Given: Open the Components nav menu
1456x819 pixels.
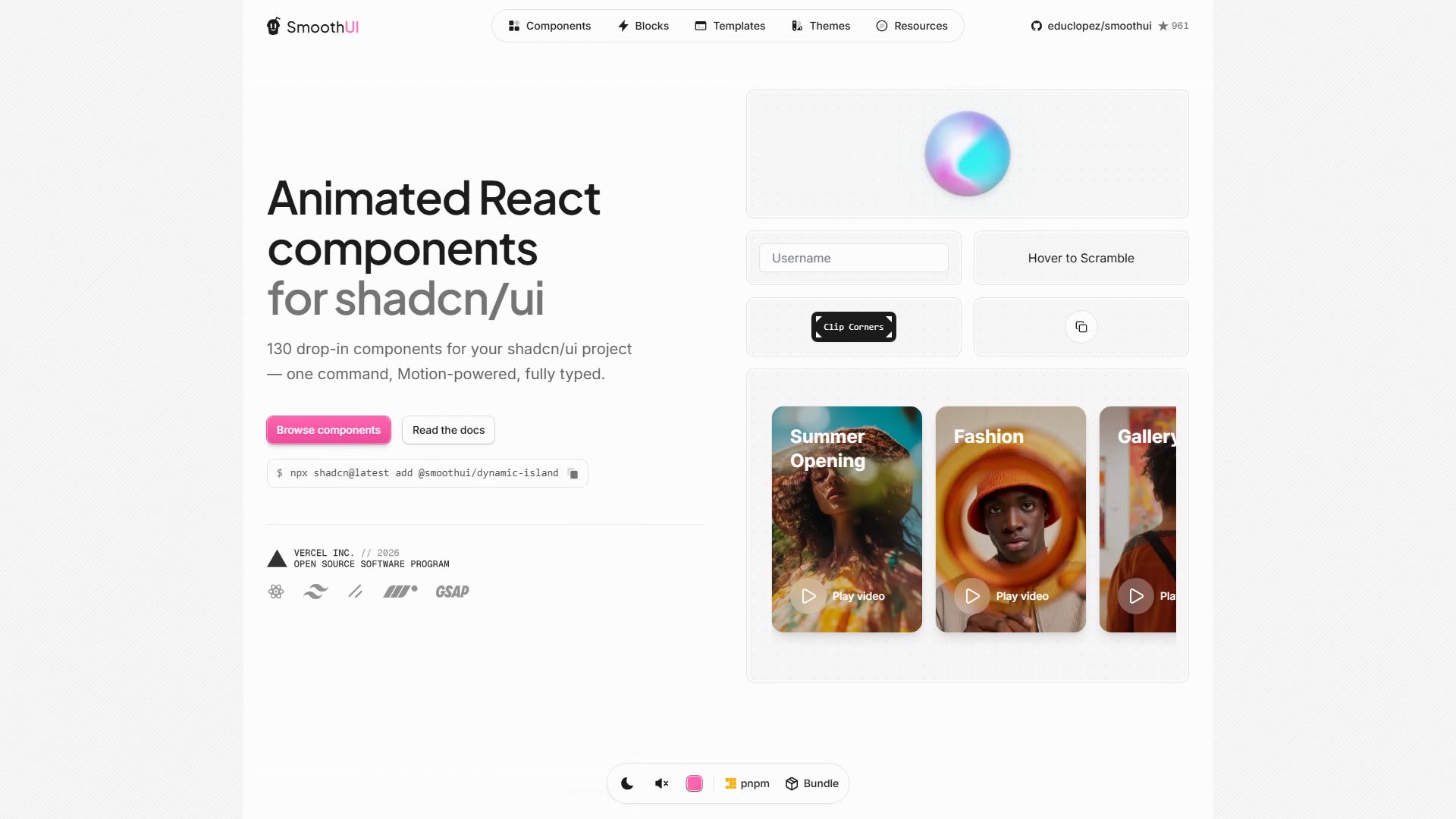Looking at the screenshot, I should point(550,26).
